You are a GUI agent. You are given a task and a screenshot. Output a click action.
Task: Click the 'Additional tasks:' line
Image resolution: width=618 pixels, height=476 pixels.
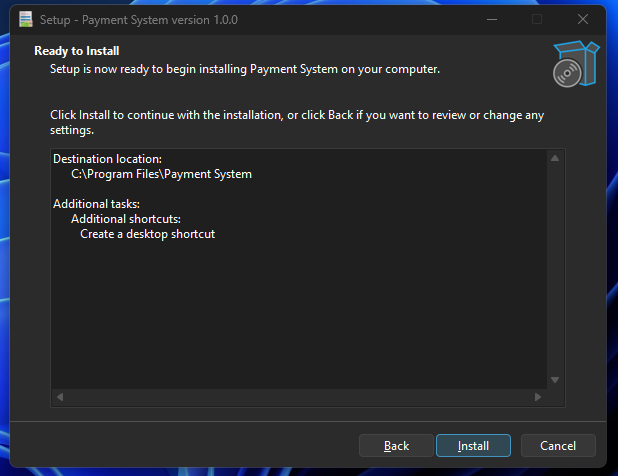pyautogui.click(x=97, y=204)
